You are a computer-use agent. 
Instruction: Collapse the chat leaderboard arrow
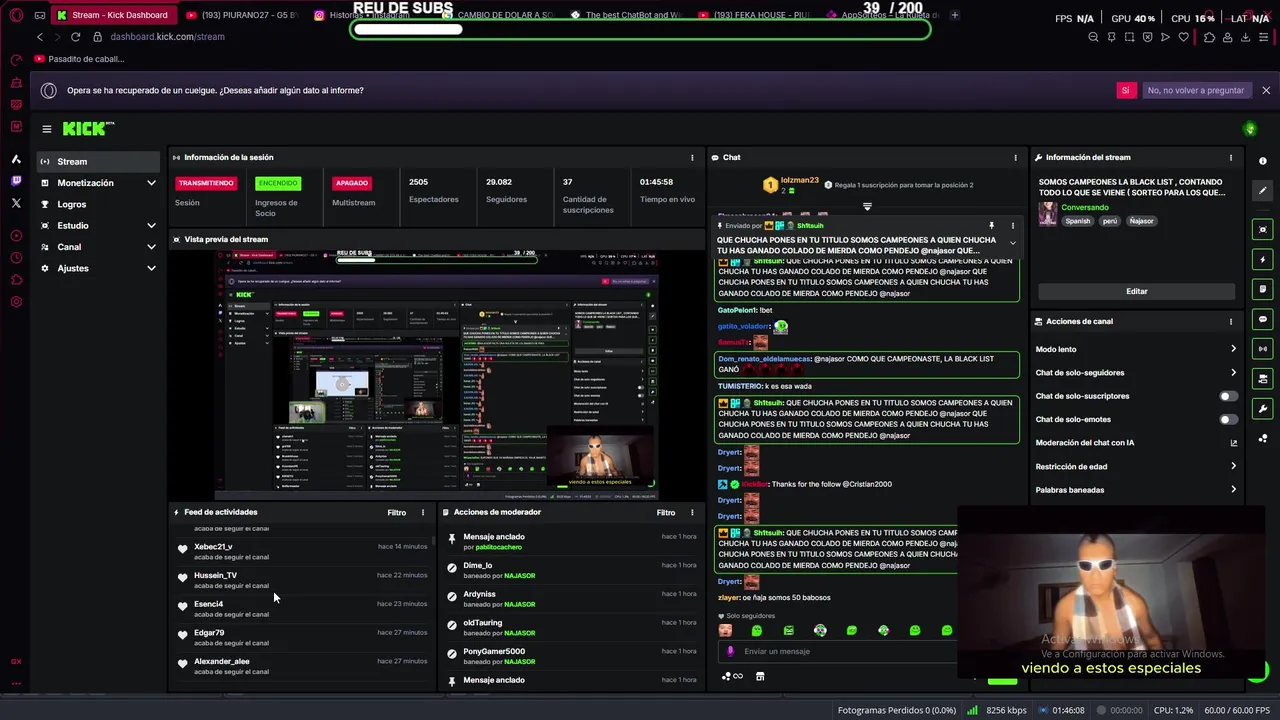click(x=867, y=207)
